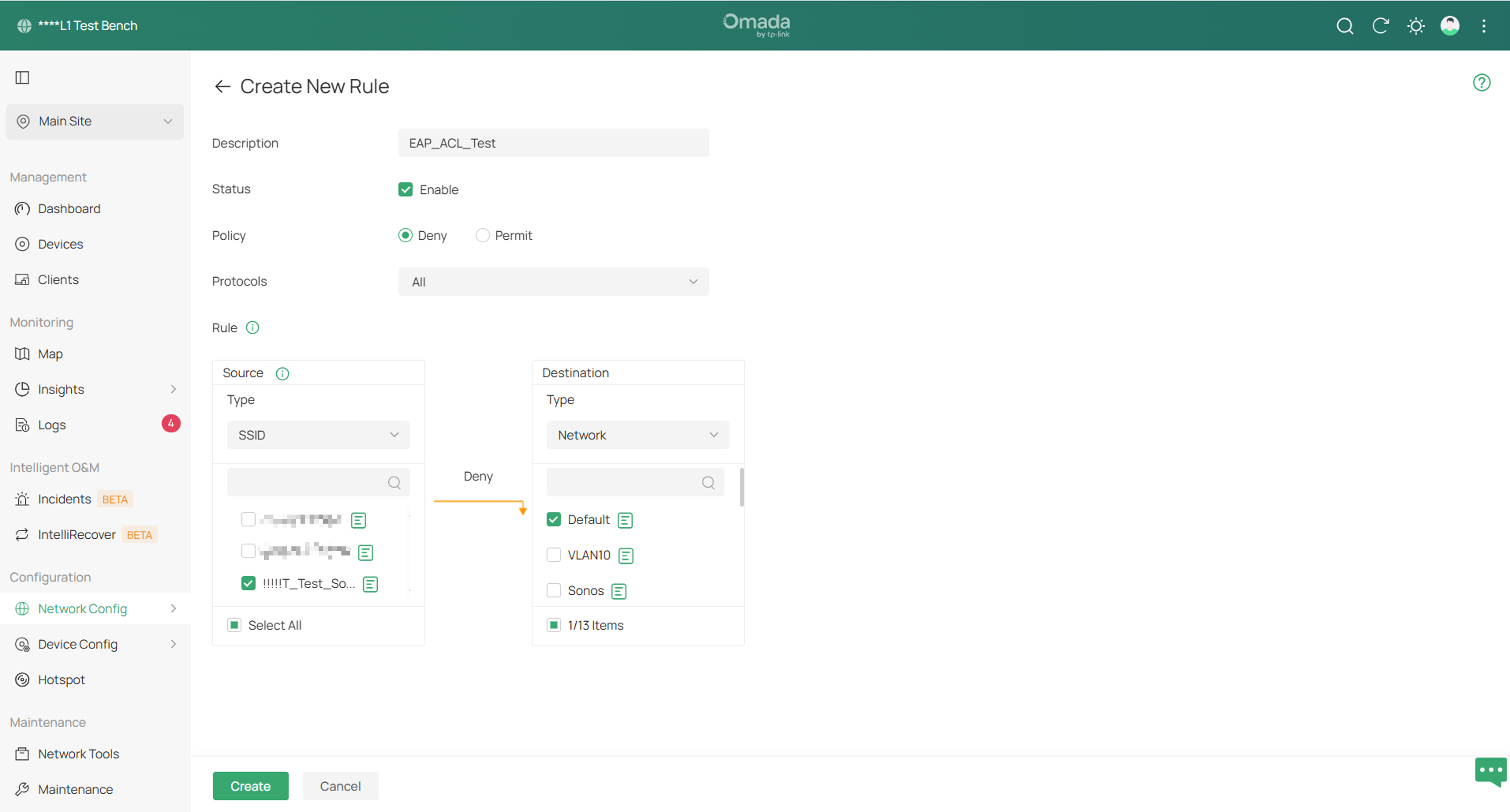Open the Source Type SSID dropdown
Screen dimensions: 1510x812
pos(318,435)
